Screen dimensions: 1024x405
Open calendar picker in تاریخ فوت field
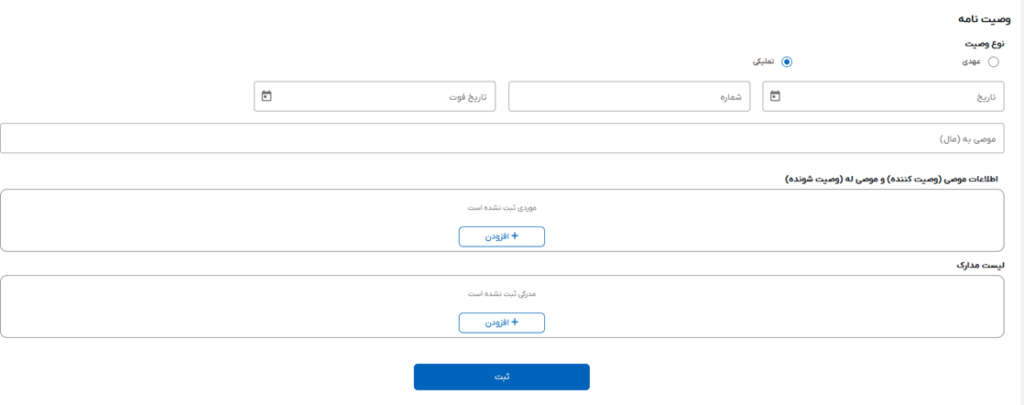(x=267, y=97)
